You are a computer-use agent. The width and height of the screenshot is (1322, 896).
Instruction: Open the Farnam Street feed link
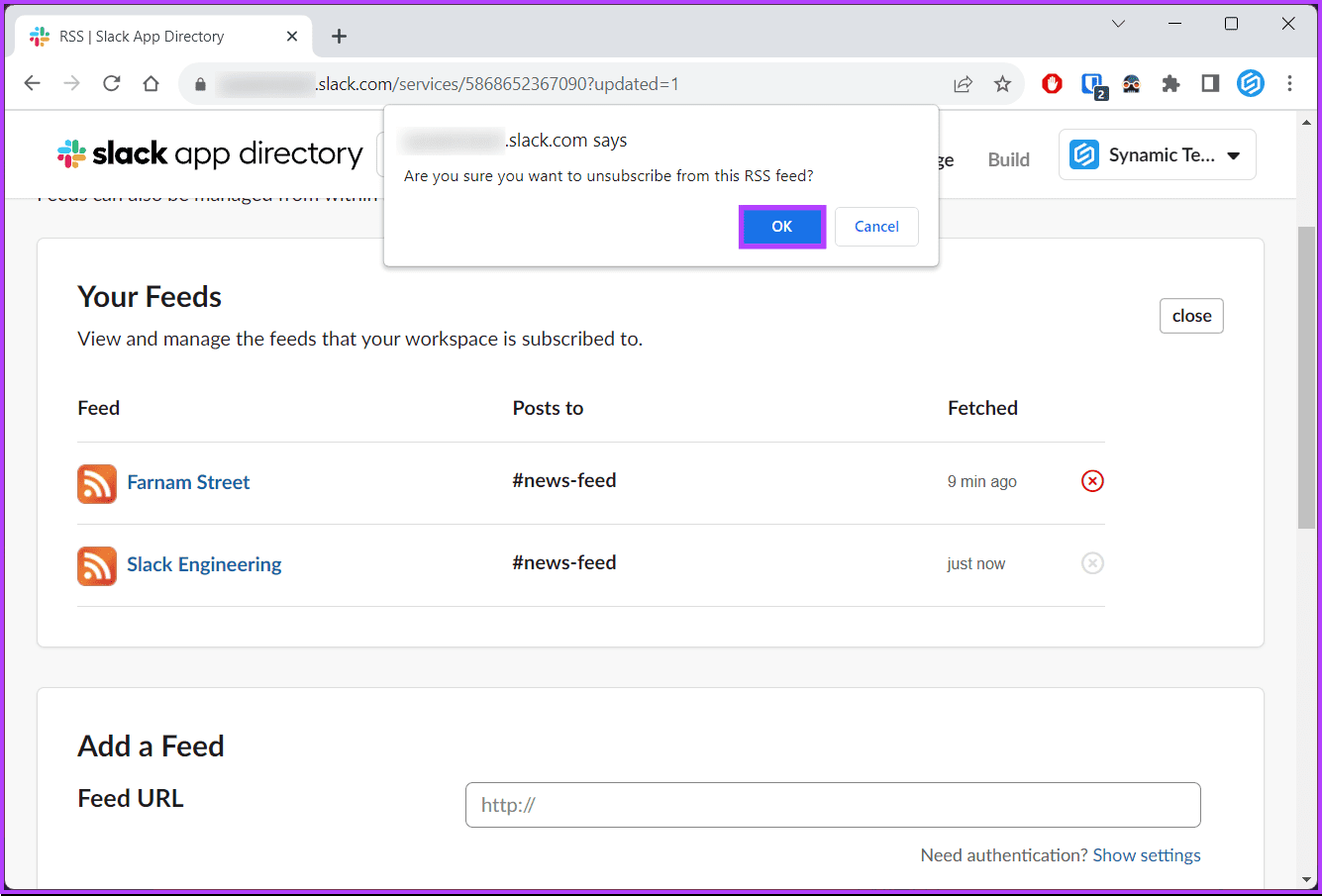pos(188,483)
